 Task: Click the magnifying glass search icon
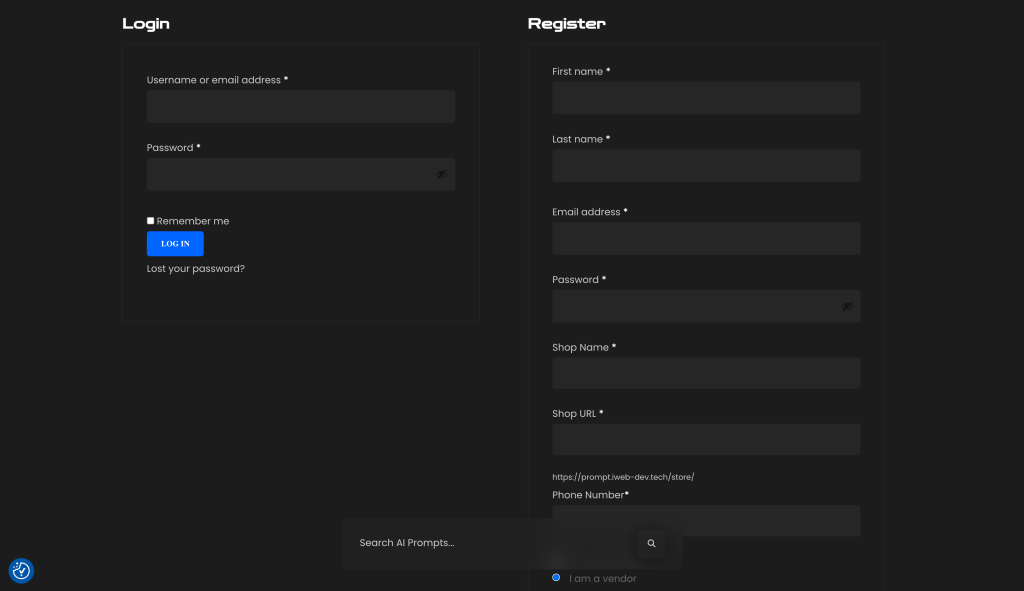coord(651,543)
